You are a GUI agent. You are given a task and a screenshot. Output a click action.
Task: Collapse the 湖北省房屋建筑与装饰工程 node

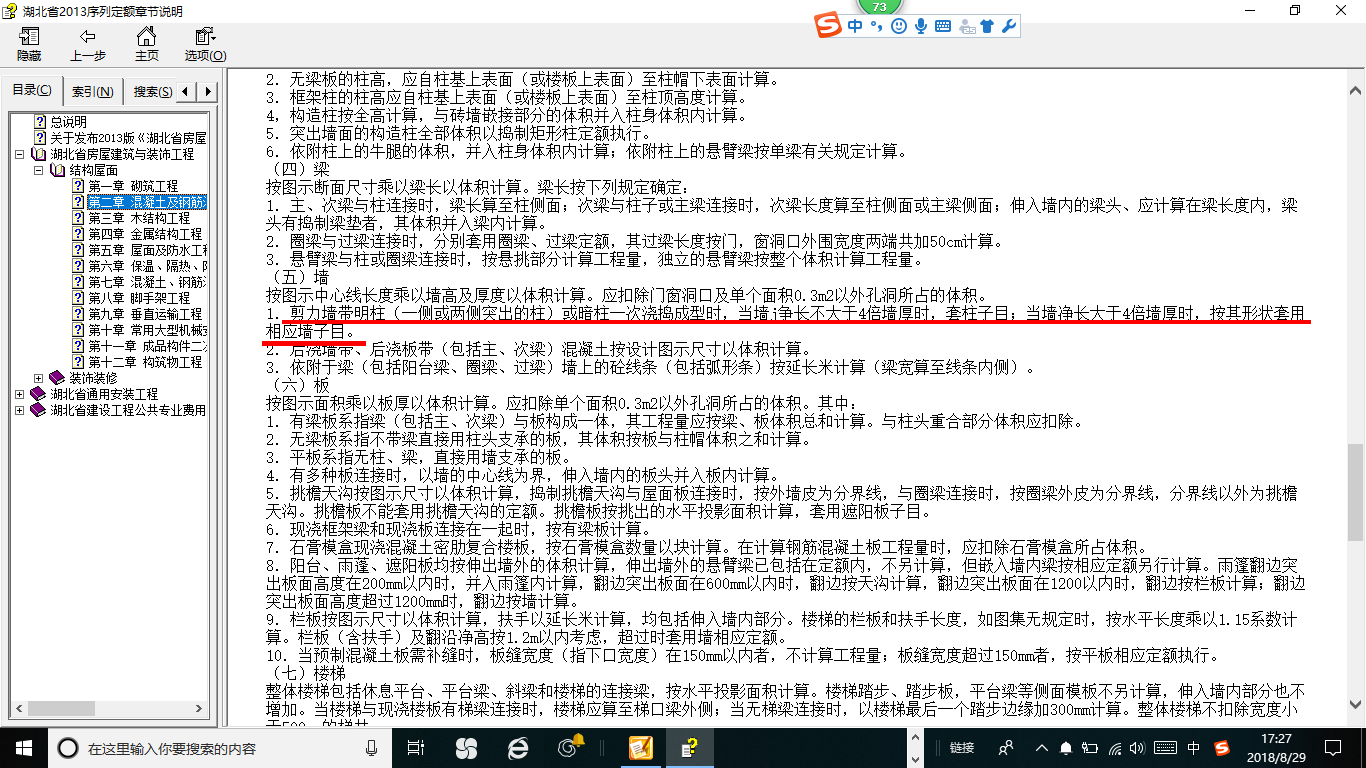[20, 154]
